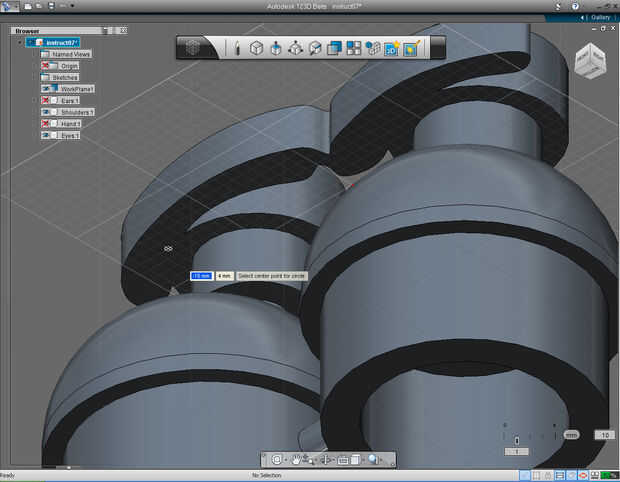
Task: Select the Pan hand navigation tool
Action: click(x=296, y=459)
